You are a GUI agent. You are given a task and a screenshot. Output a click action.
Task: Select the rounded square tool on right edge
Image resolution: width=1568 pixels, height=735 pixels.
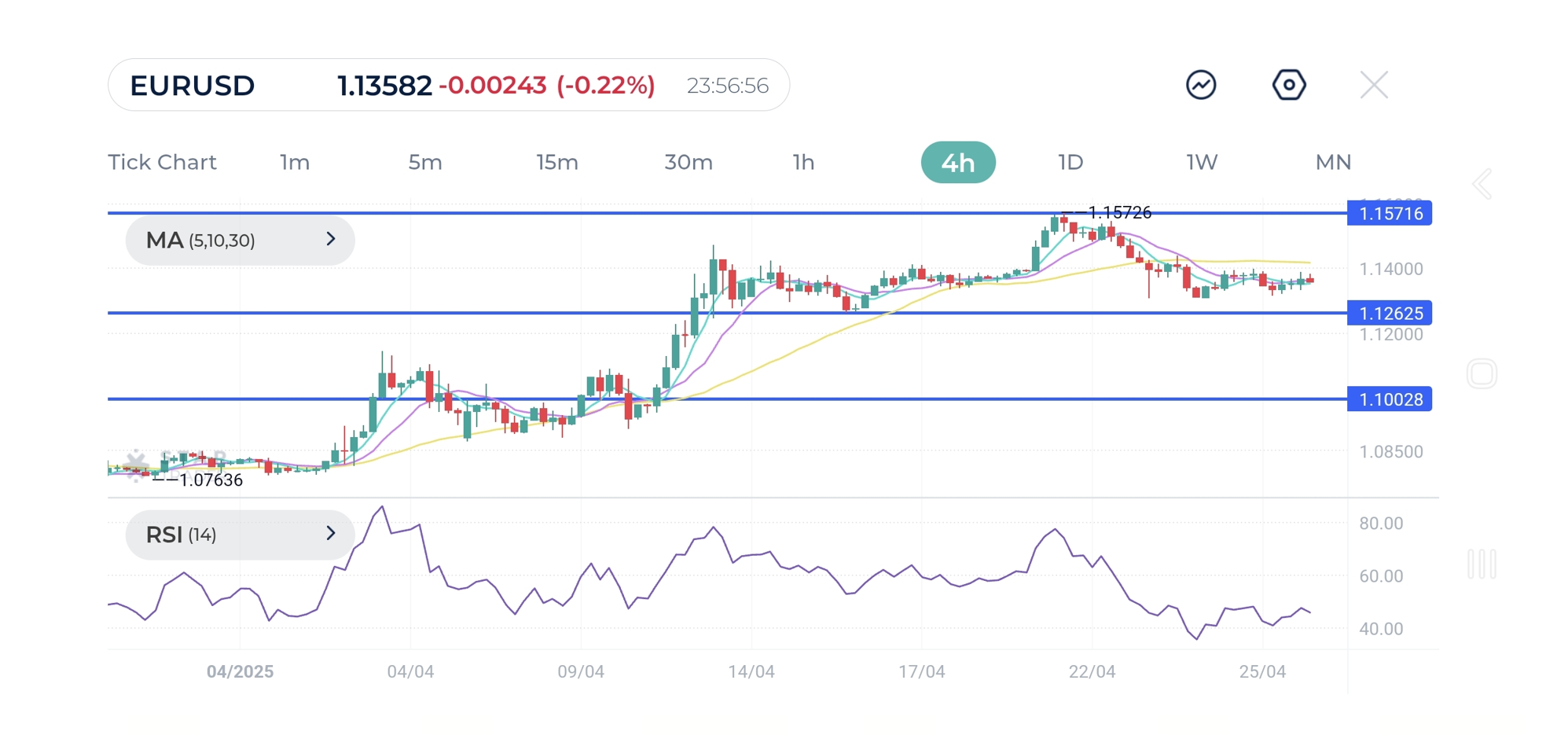(1481, 374)
